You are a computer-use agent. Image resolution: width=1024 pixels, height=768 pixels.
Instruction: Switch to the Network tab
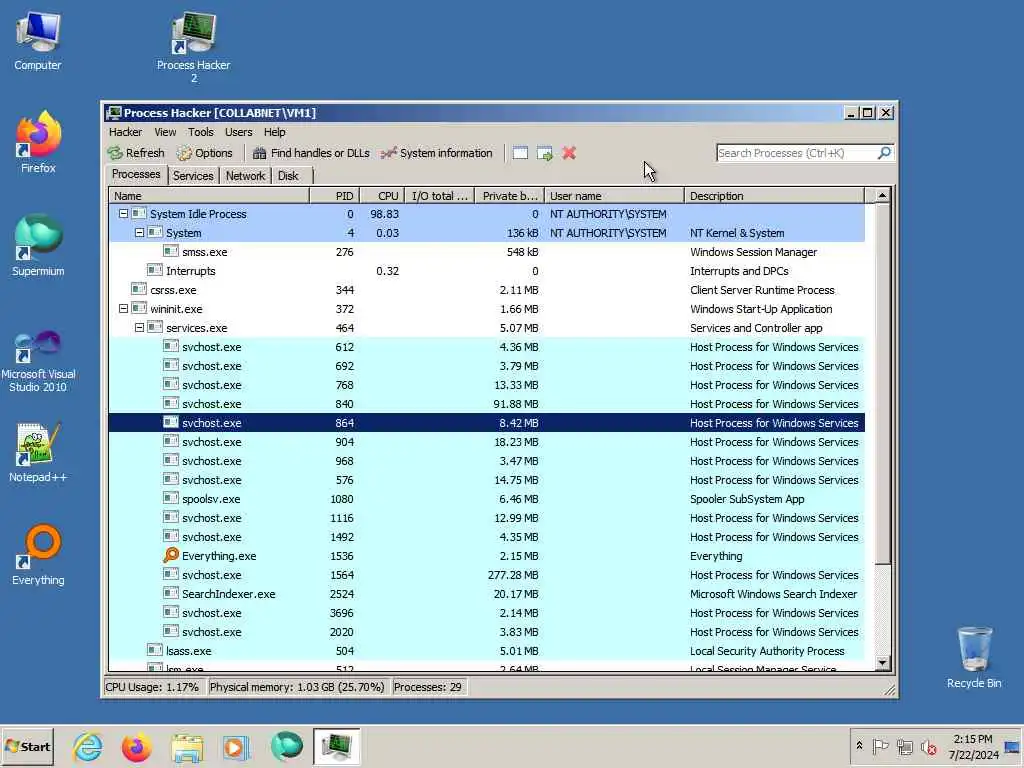[x=246, y=176]
